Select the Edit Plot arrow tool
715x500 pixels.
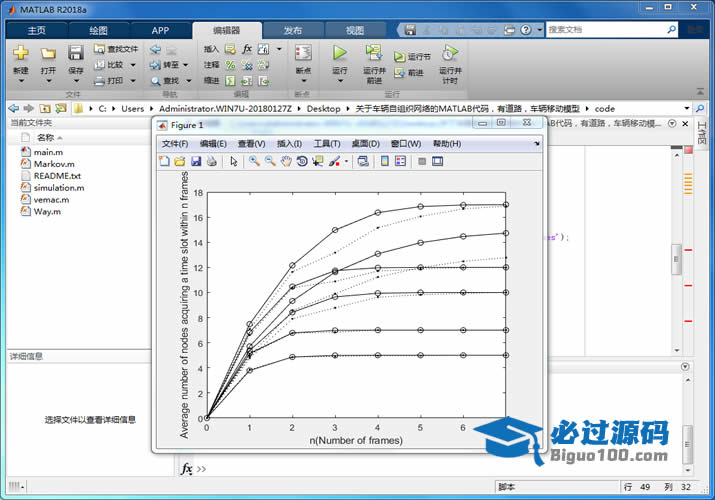[234, 161]
